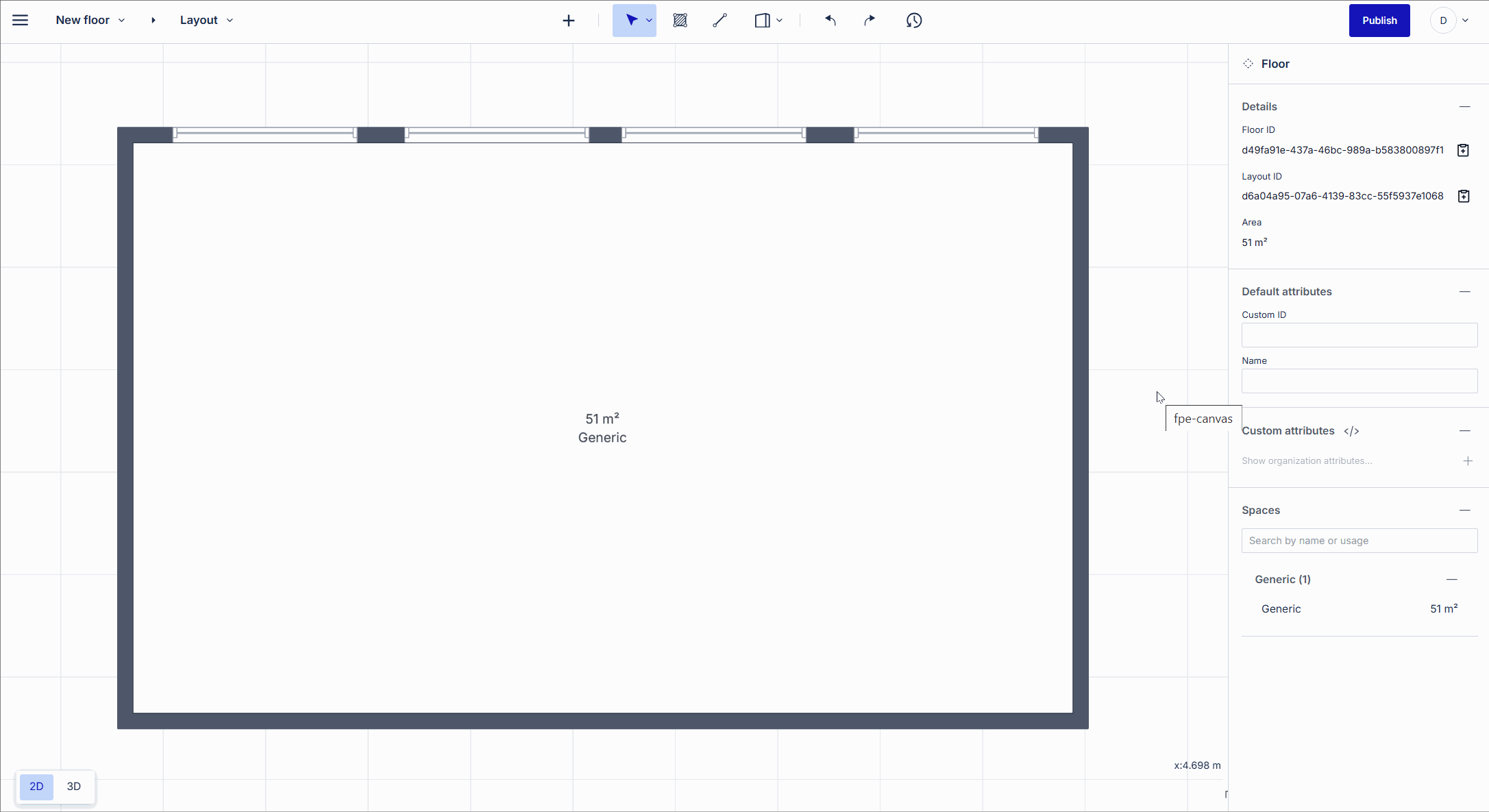The width and height of the screenshot is (1489, 812).
Task: Open the New floor dropdown
Action: click(121, 20)
